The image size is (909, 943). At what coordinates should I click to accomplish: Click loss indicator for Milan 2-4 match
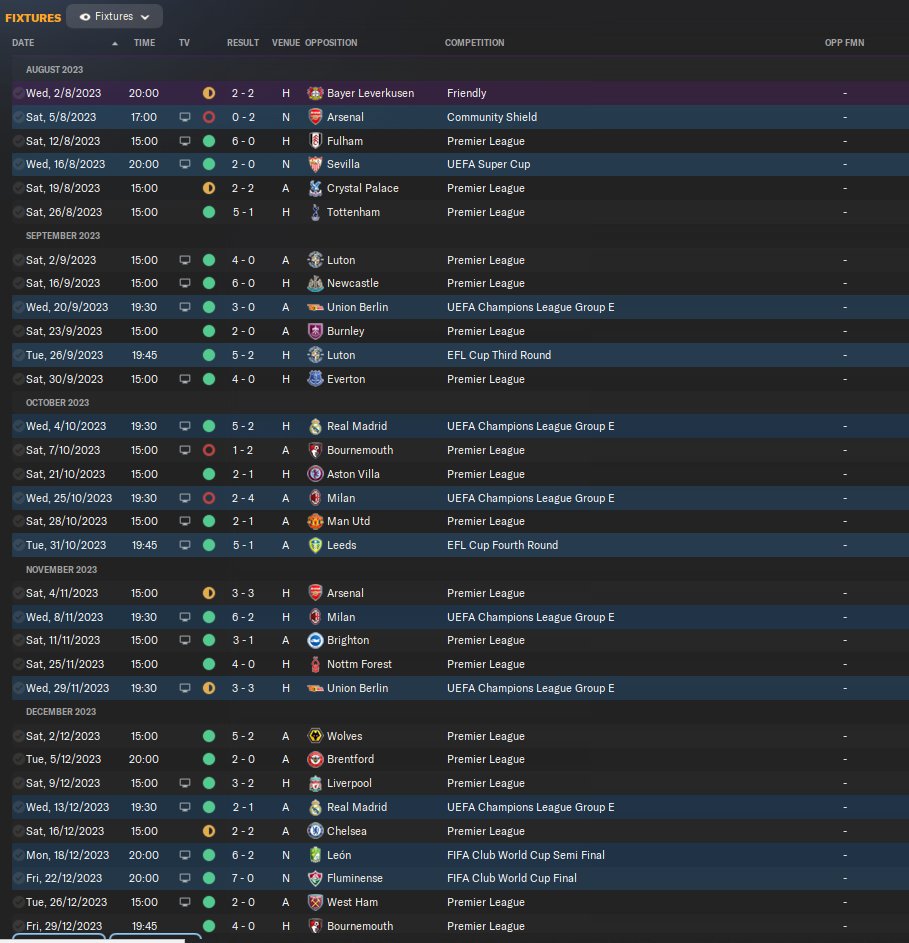[209, 498]
